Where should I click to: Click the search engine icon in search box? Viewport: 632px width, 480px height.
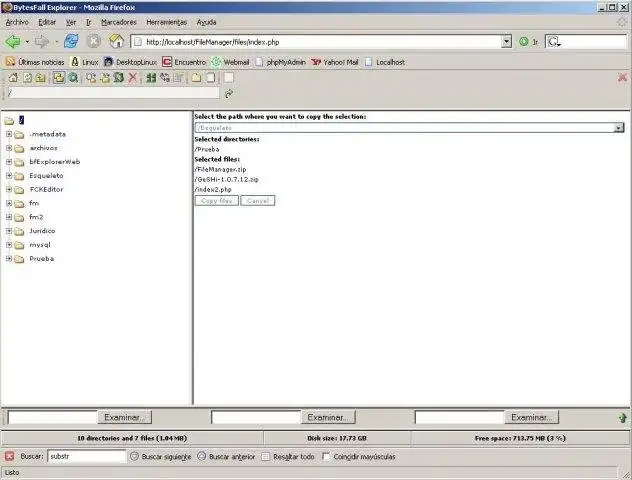click(554, 42)
